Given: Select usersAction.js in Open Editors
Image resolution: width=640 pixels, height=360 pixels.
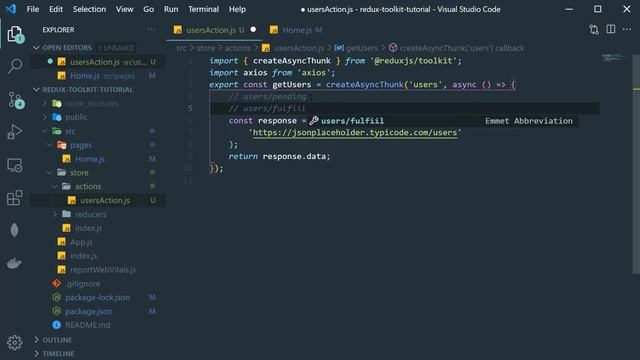Looking at the screenshot, I should click(98, 62).
